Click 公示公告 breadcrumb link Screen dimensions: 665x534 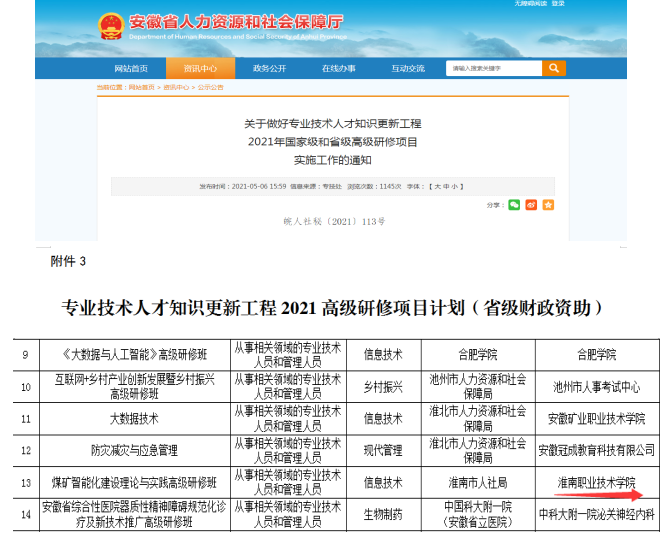coord(210,88)
